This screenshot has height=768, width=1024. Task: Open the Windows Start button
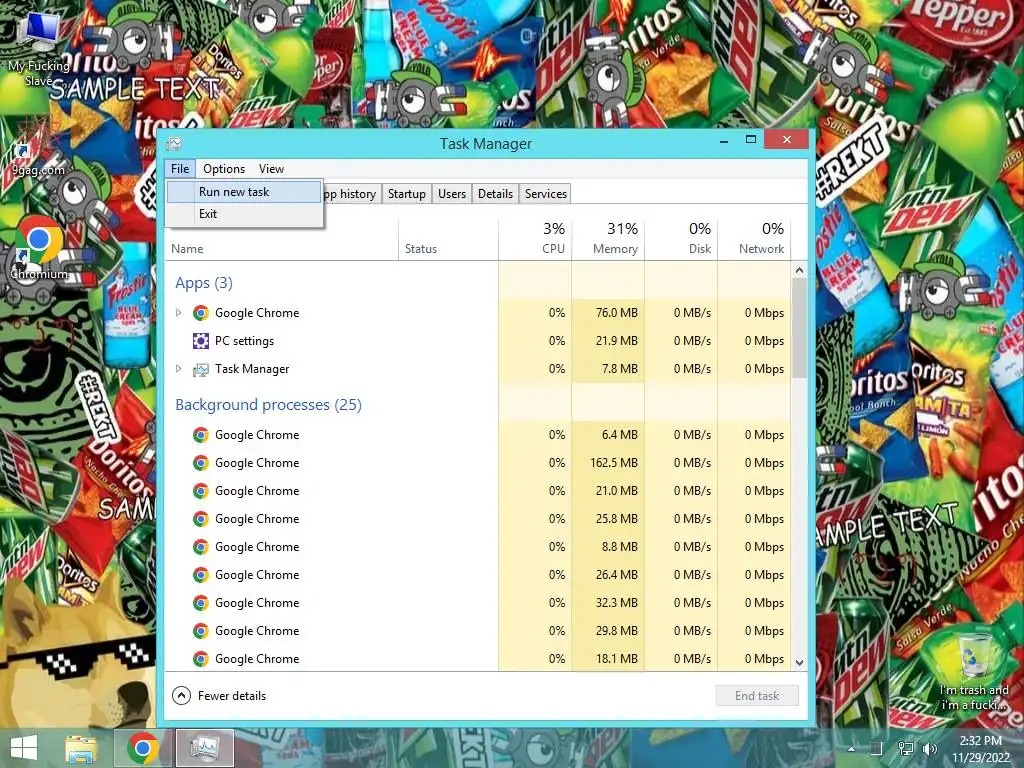point(24,748)
